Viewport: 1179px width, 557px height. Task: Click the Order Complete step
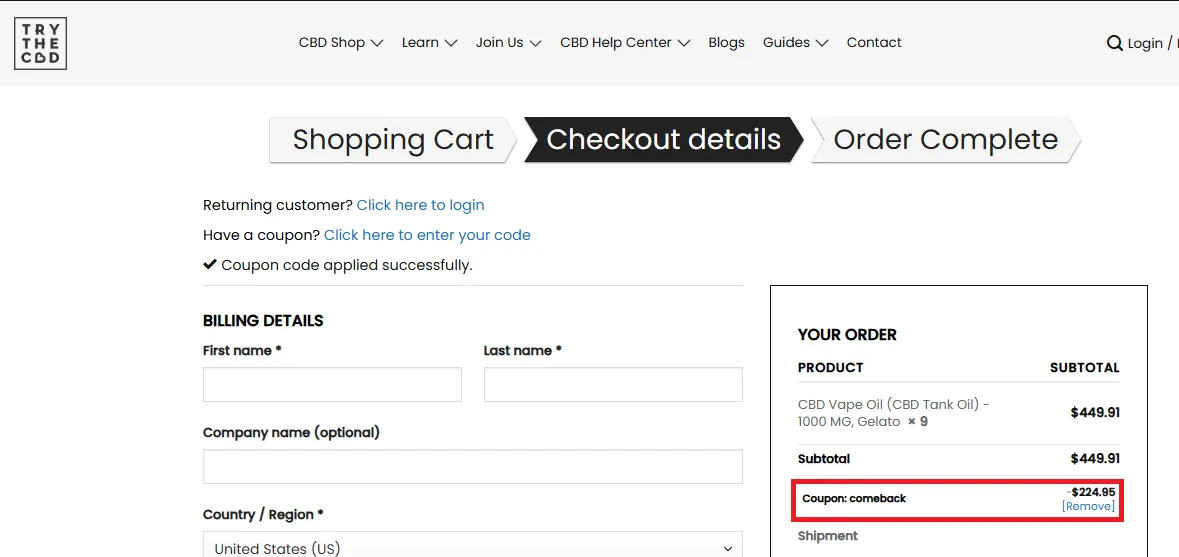945,140
